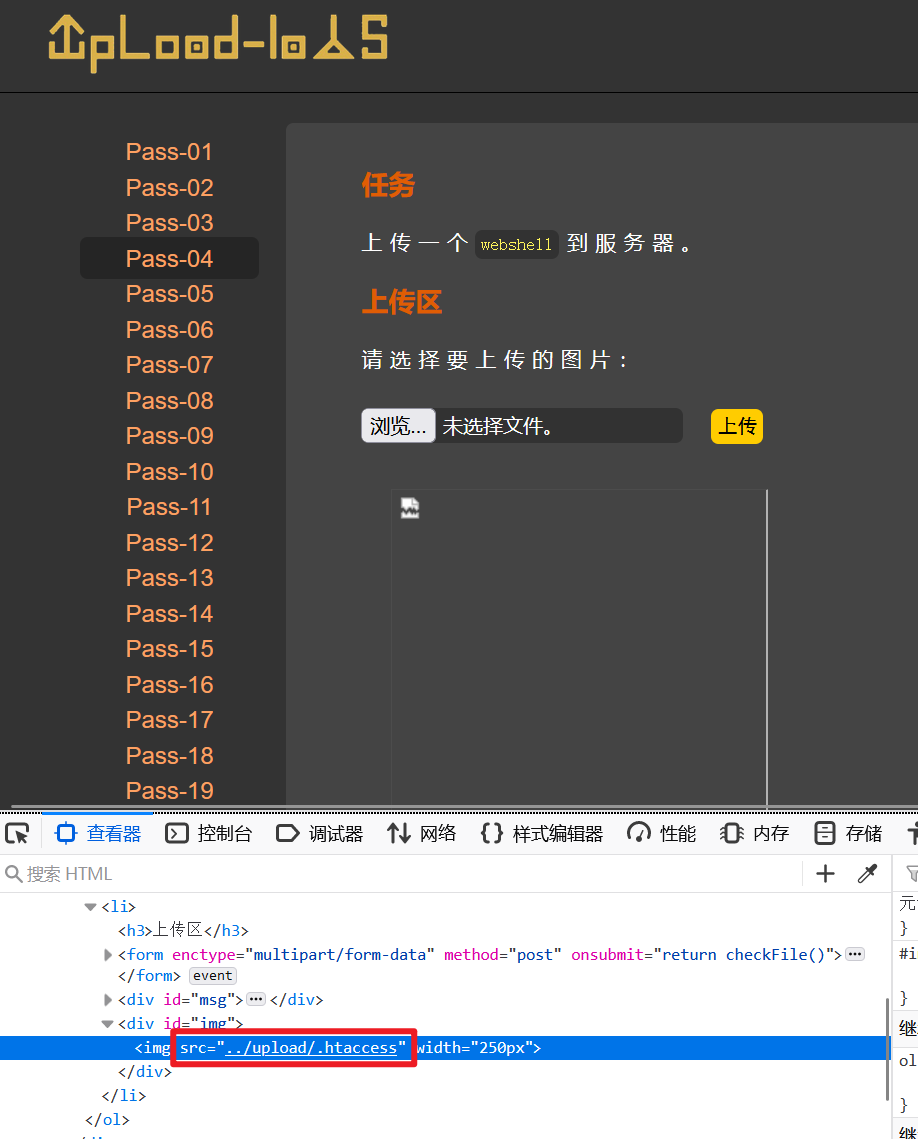Image resolution: width=918 pixels, height=1139 pixels.
Task: Click the 未选择文件。 file status text
Action: click(x=498, y=426)
